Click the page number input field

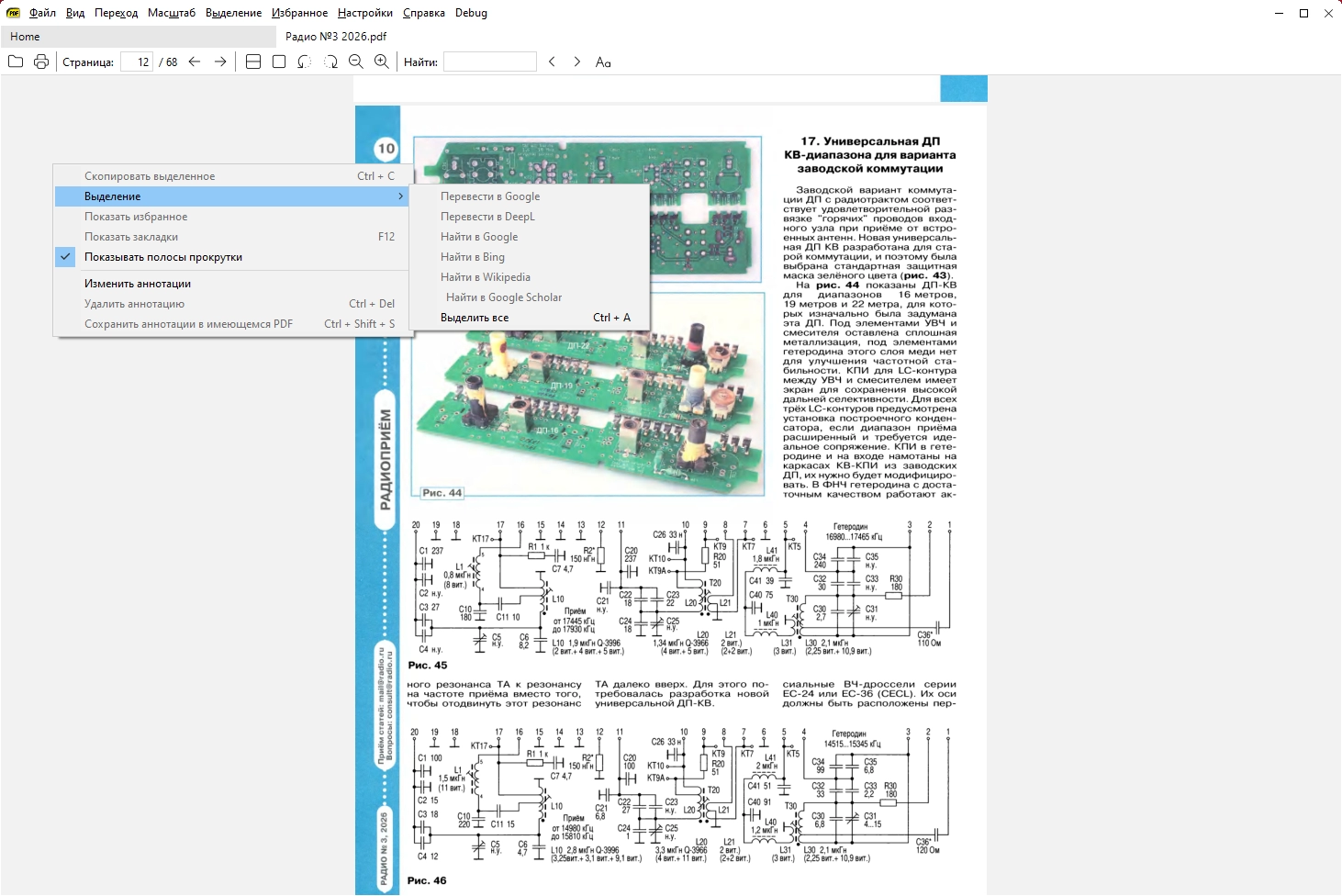(x=137, y=62)
